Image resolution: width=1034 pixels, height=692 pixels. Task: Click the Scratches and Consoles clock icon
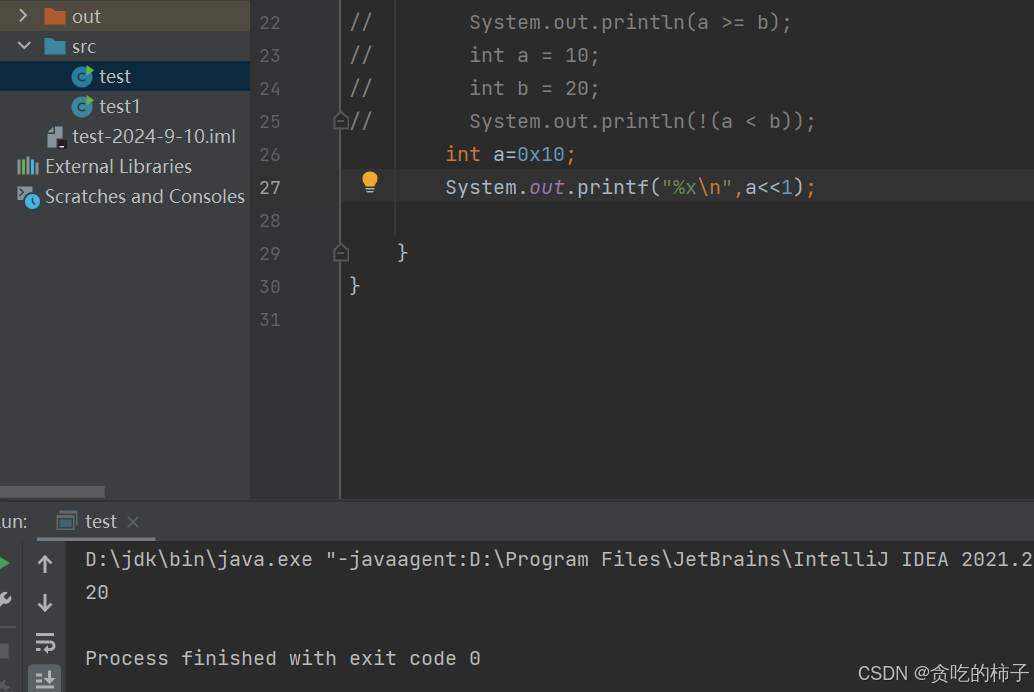[28, 197]
